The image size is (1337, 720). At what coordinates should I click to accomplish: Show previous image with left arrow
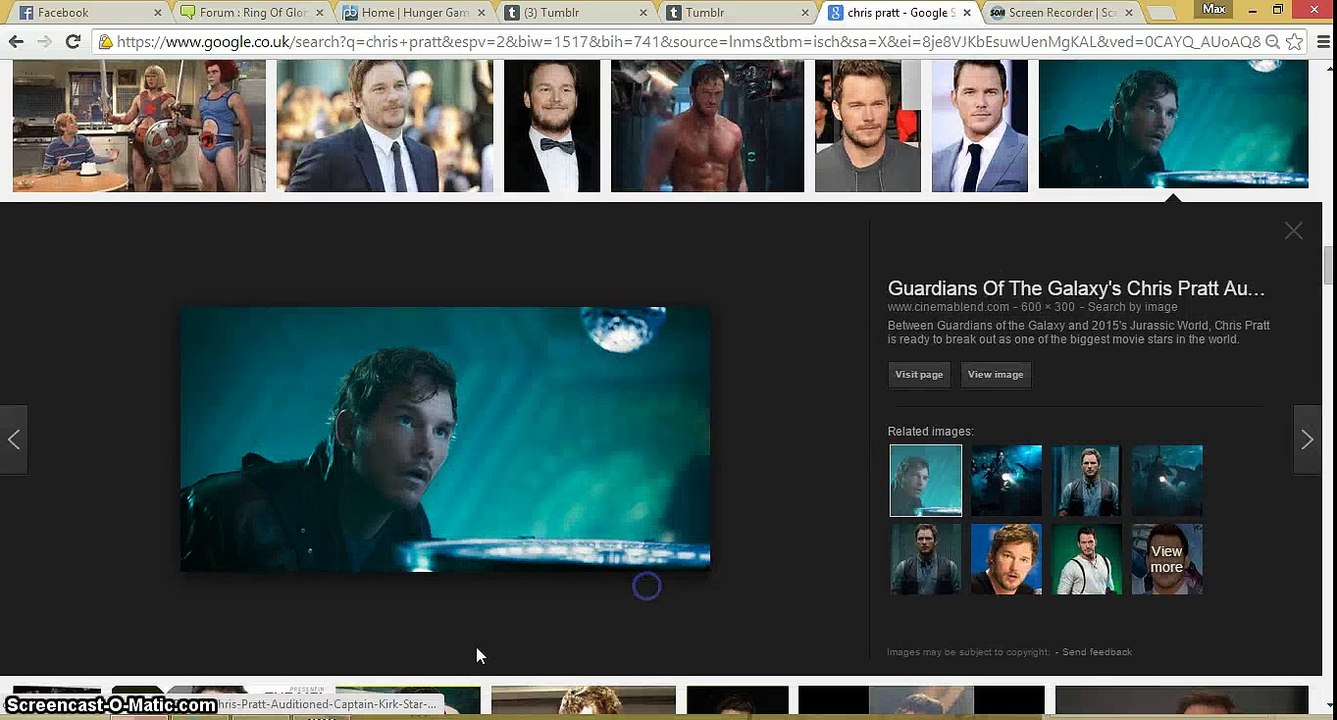pyautogui.click(x=14, y=439)
